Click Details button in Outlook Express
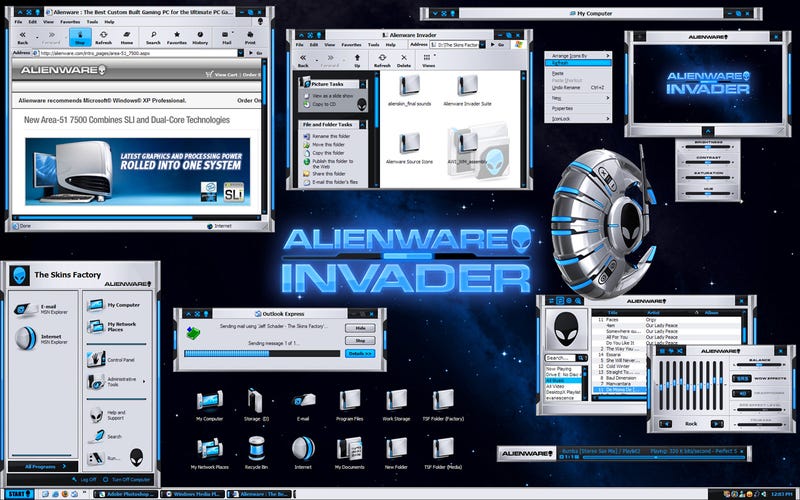The height and width of the screenshot is (500, 800). point(360,353)
